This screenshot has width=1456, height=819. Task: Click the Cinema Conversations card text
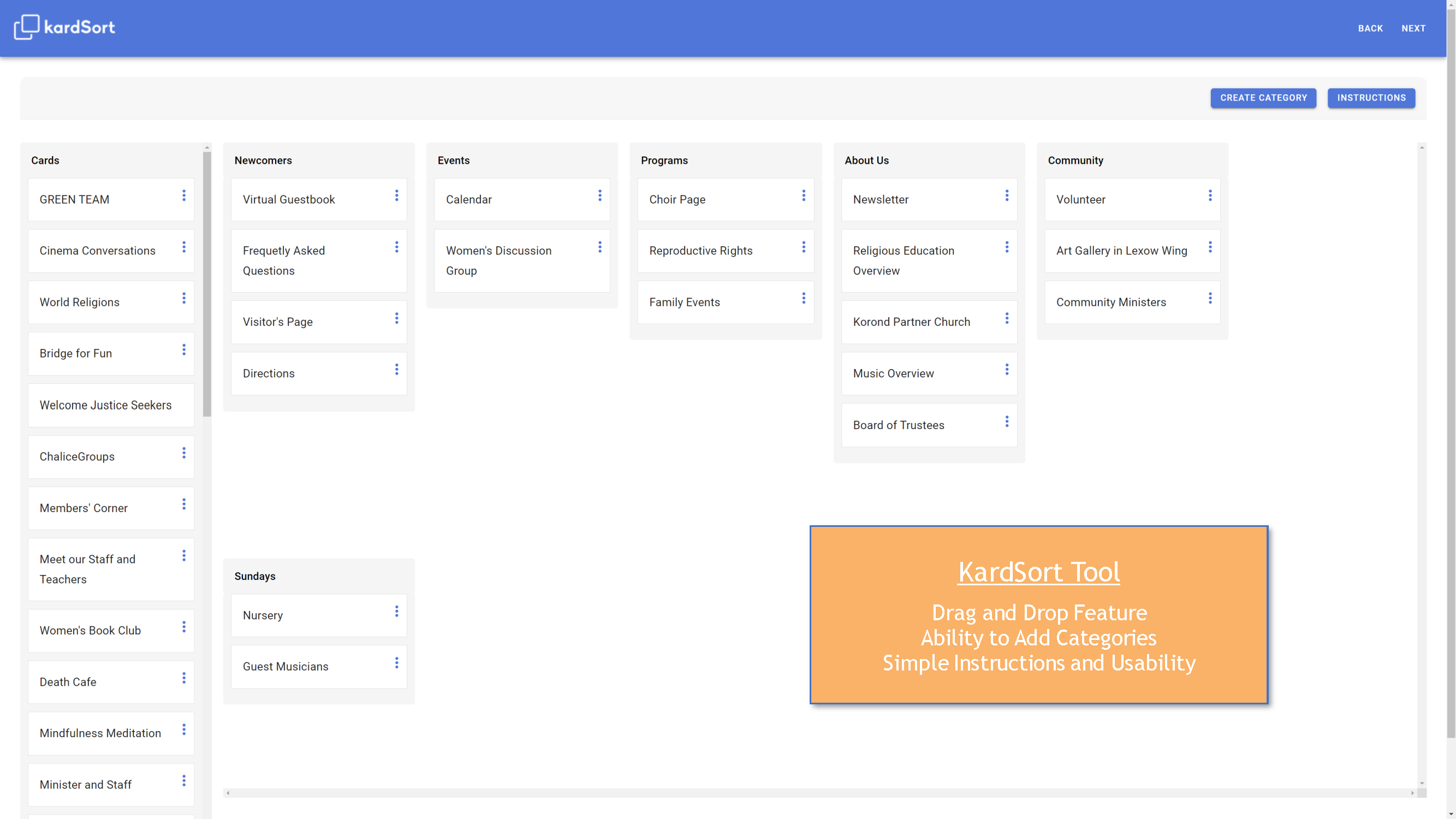pyautogui.click(x=97, y=251)
